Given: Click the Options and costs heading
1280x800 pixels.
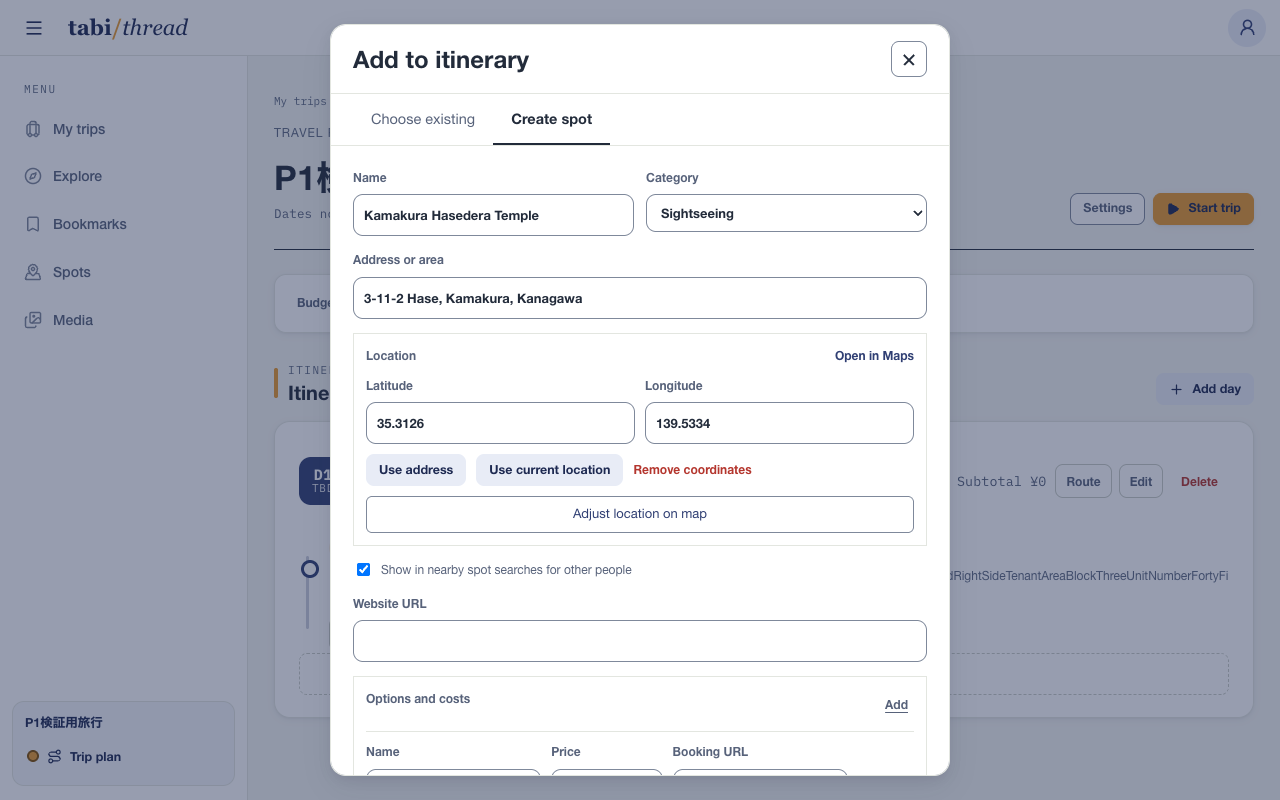Looking at the screenshot, I should click(418, 699).
